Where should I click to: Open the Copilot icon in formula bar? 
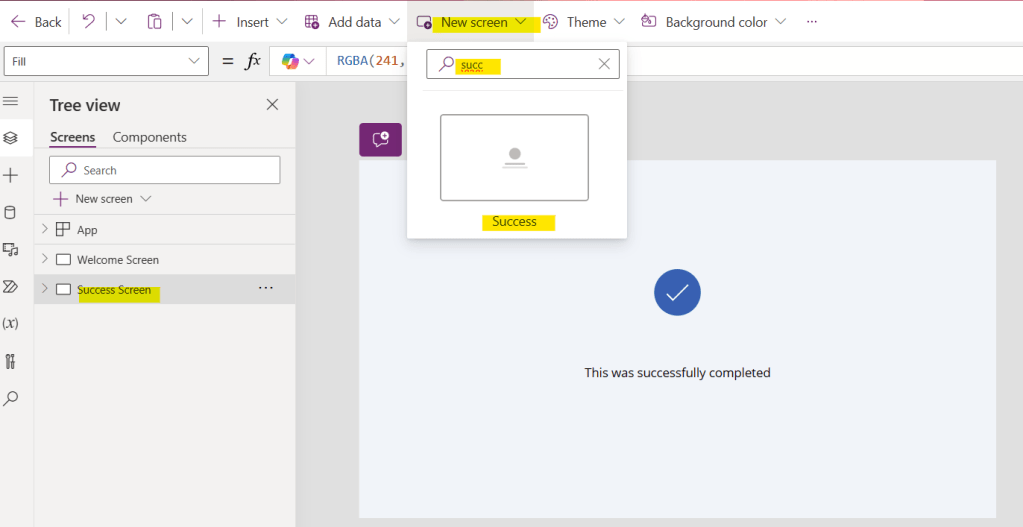click(290, 61)
